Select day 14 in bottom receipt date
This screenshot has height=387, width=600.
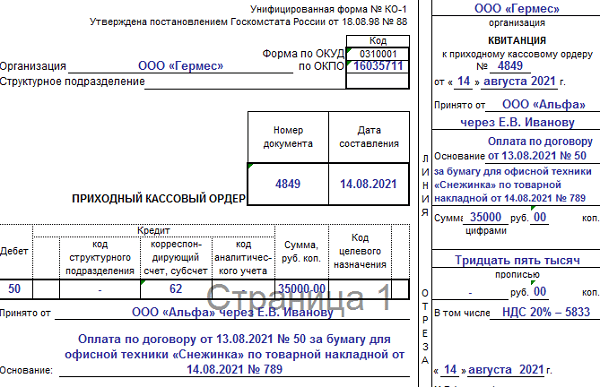tap(450, 370)
